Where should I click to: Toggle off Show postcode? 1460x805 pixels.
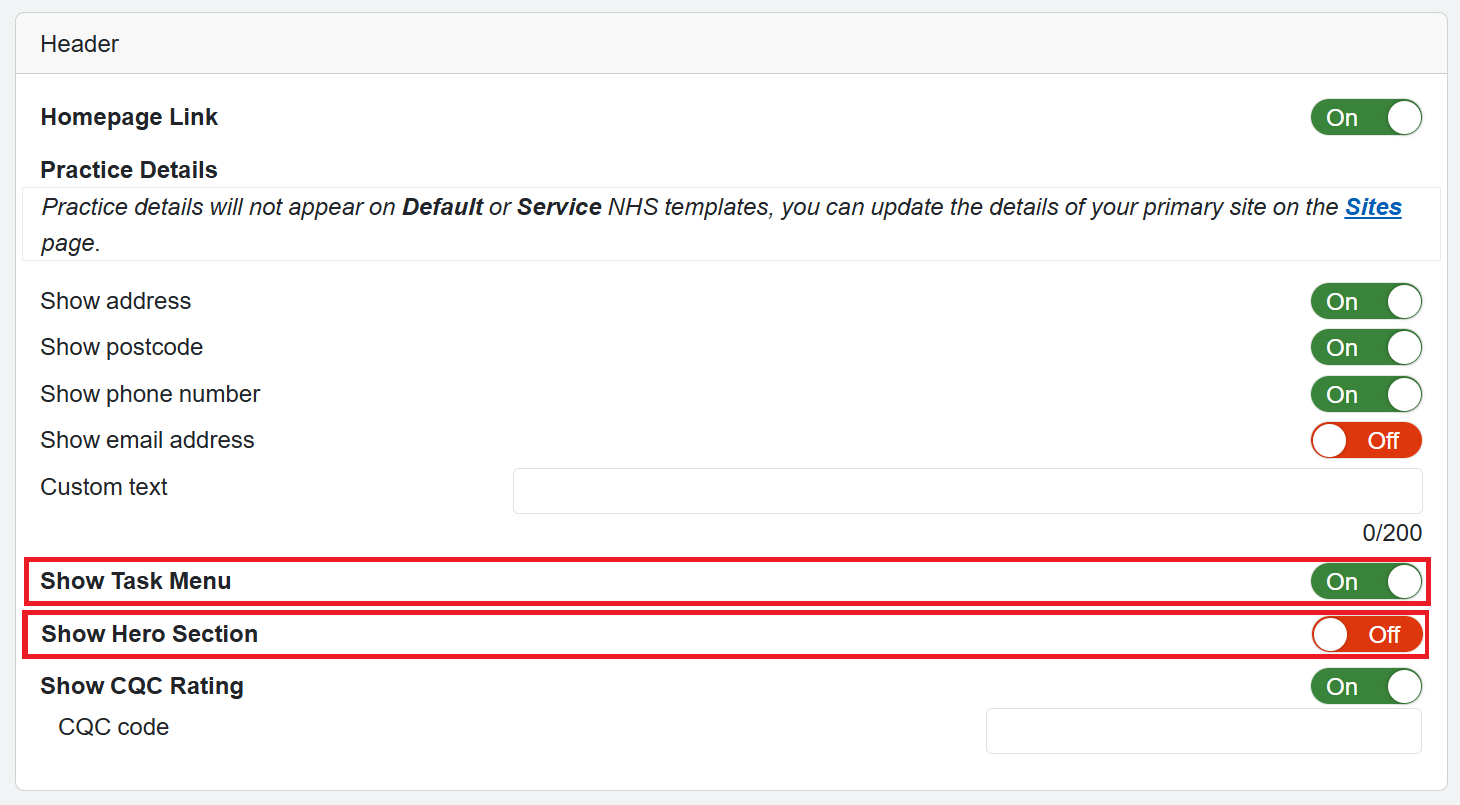tap(1366, 347)
